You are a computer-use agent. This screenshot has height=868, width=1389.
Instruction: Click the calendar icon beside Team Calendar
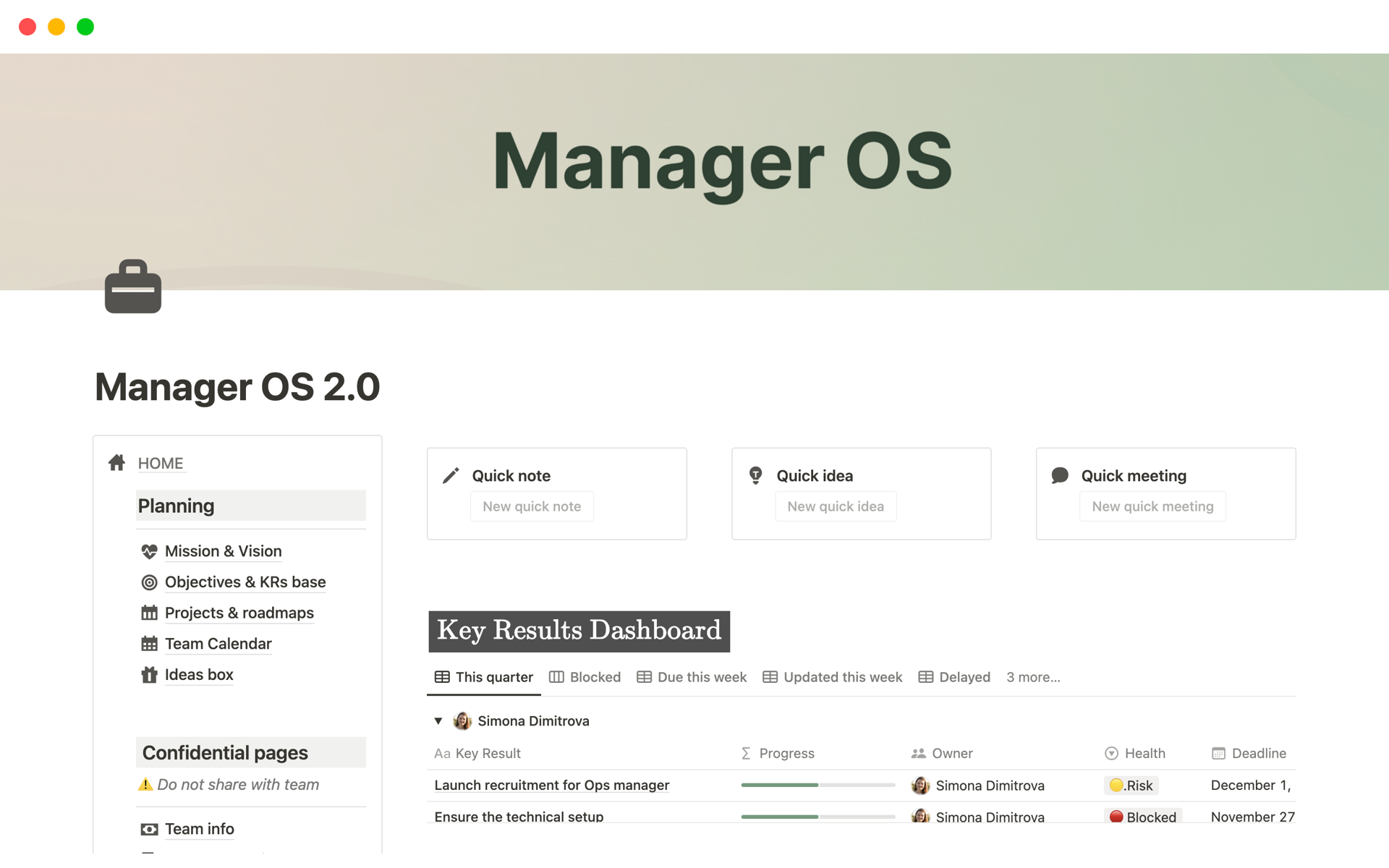[x=149, y=643]
